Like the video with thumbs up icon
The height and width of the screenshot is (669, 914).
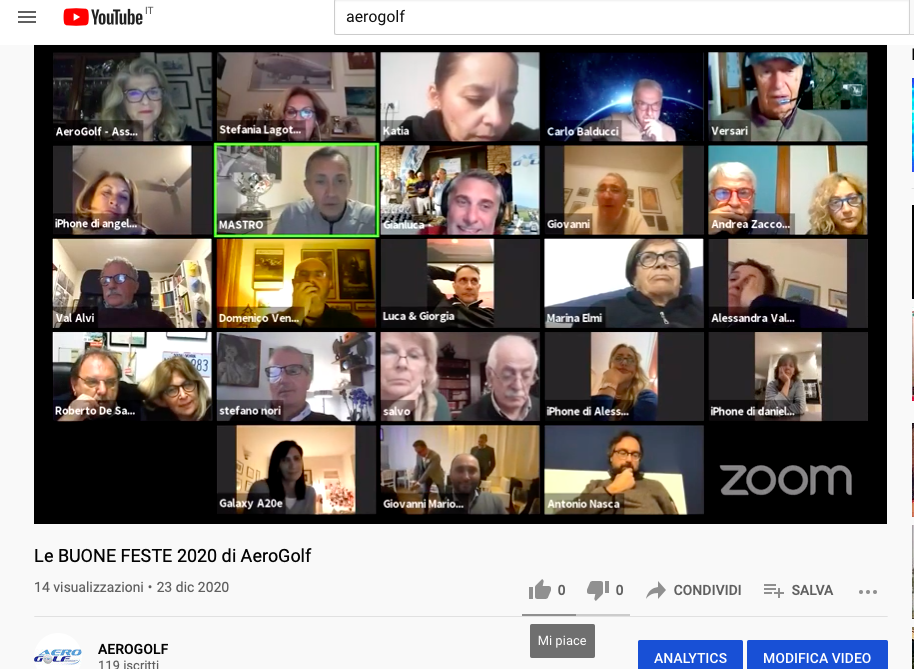click(x=540, y=590)
